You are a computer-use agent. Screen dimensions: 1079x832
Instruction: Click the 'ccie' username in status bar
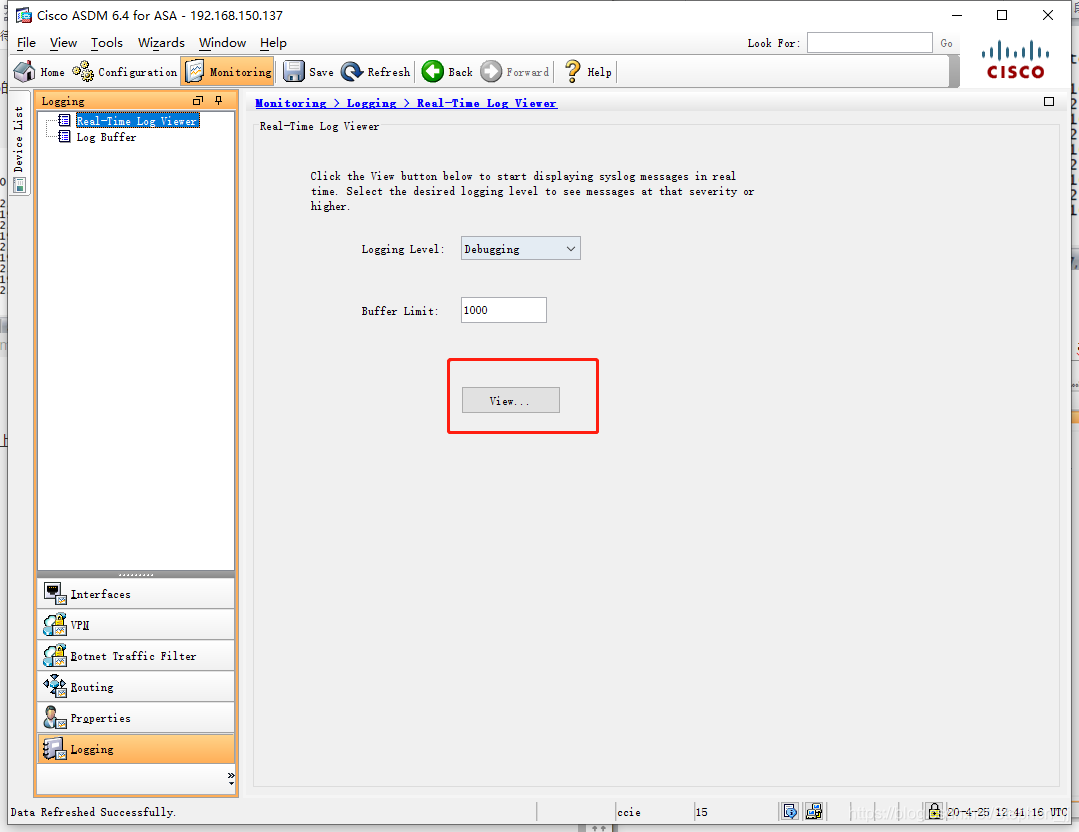click(x=629, y=812)
